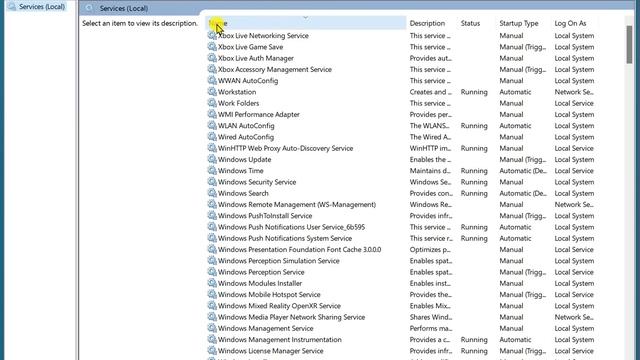640x360 pixels.
Task: Click the Xbox Live Game Save gear icon
Action: 212,47
